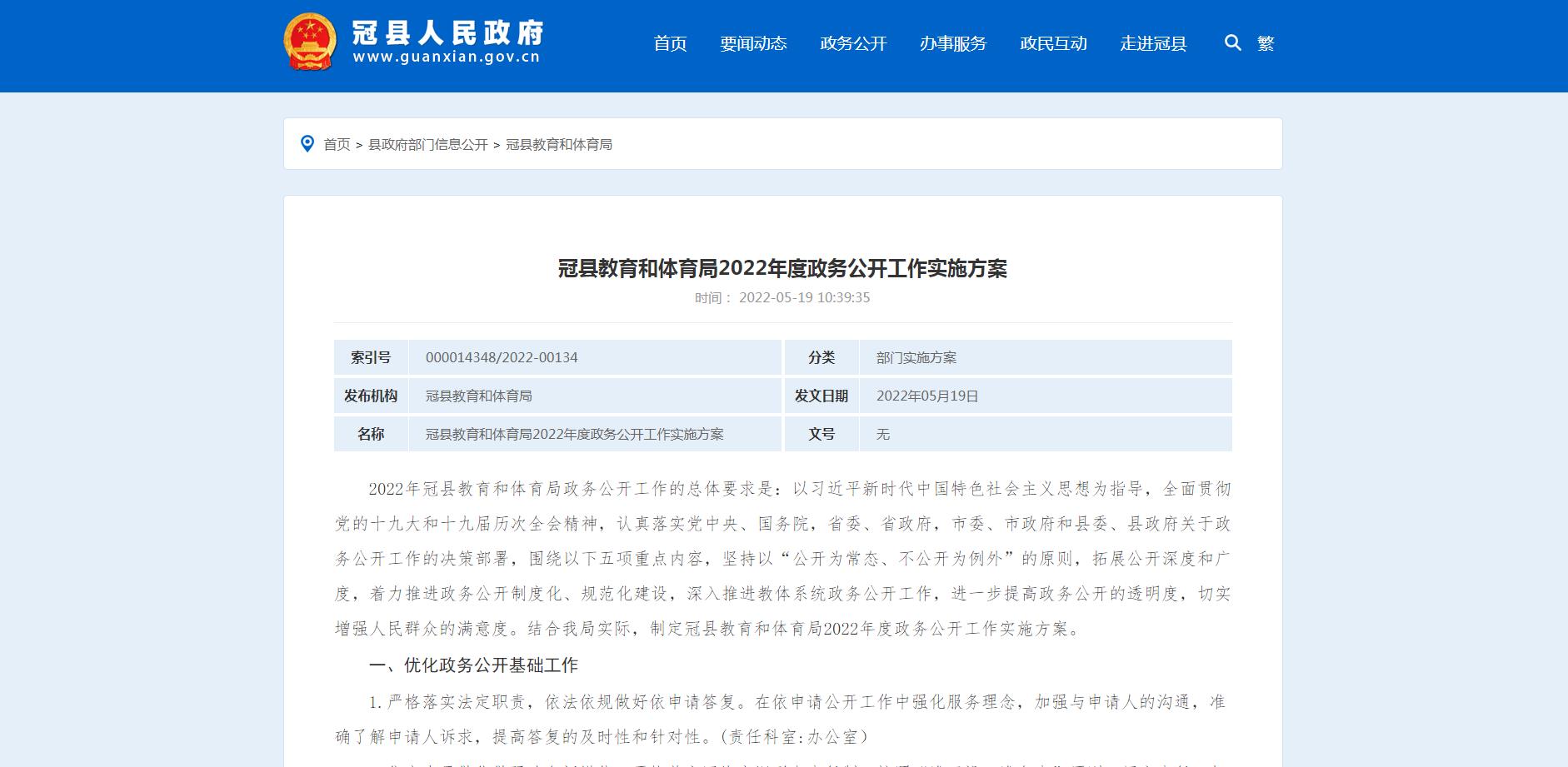Click the 部门实施方案 category value
Image resolution: width=1568 pixels, height=767 pixels.
pyautogui.click(x=916, y=357)
